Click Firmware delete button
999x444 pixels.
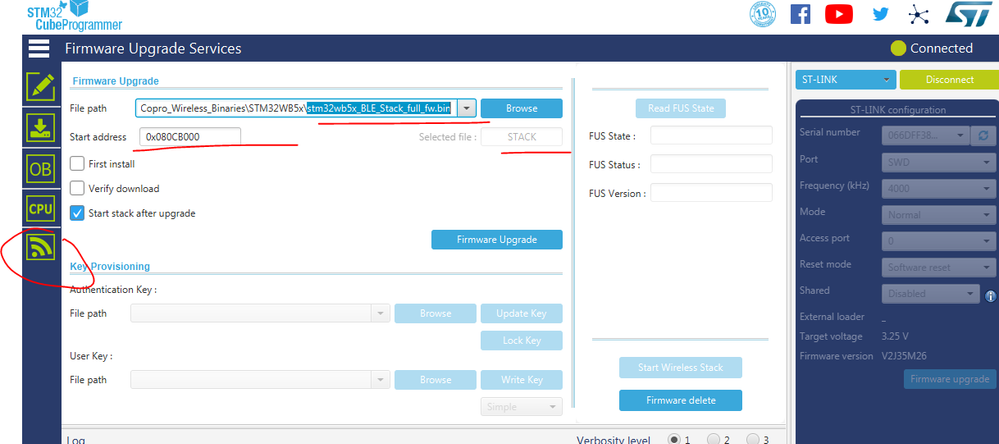(x=680, y=401)
